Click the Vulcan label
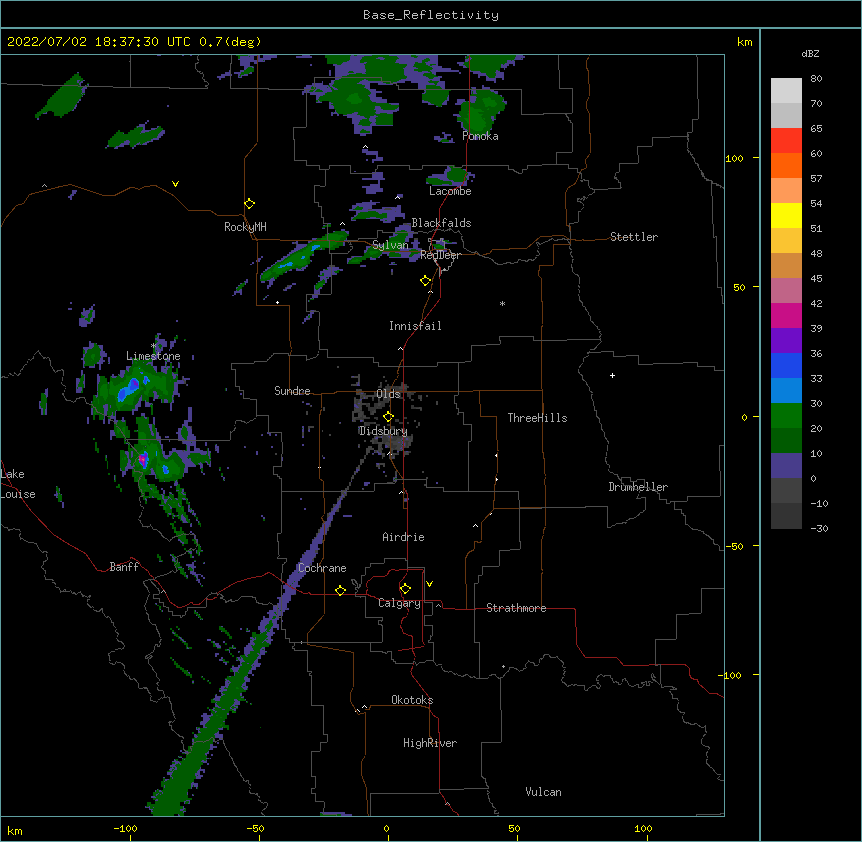The width and height of the screenshot is (862, 842). [x=543, y=792]
